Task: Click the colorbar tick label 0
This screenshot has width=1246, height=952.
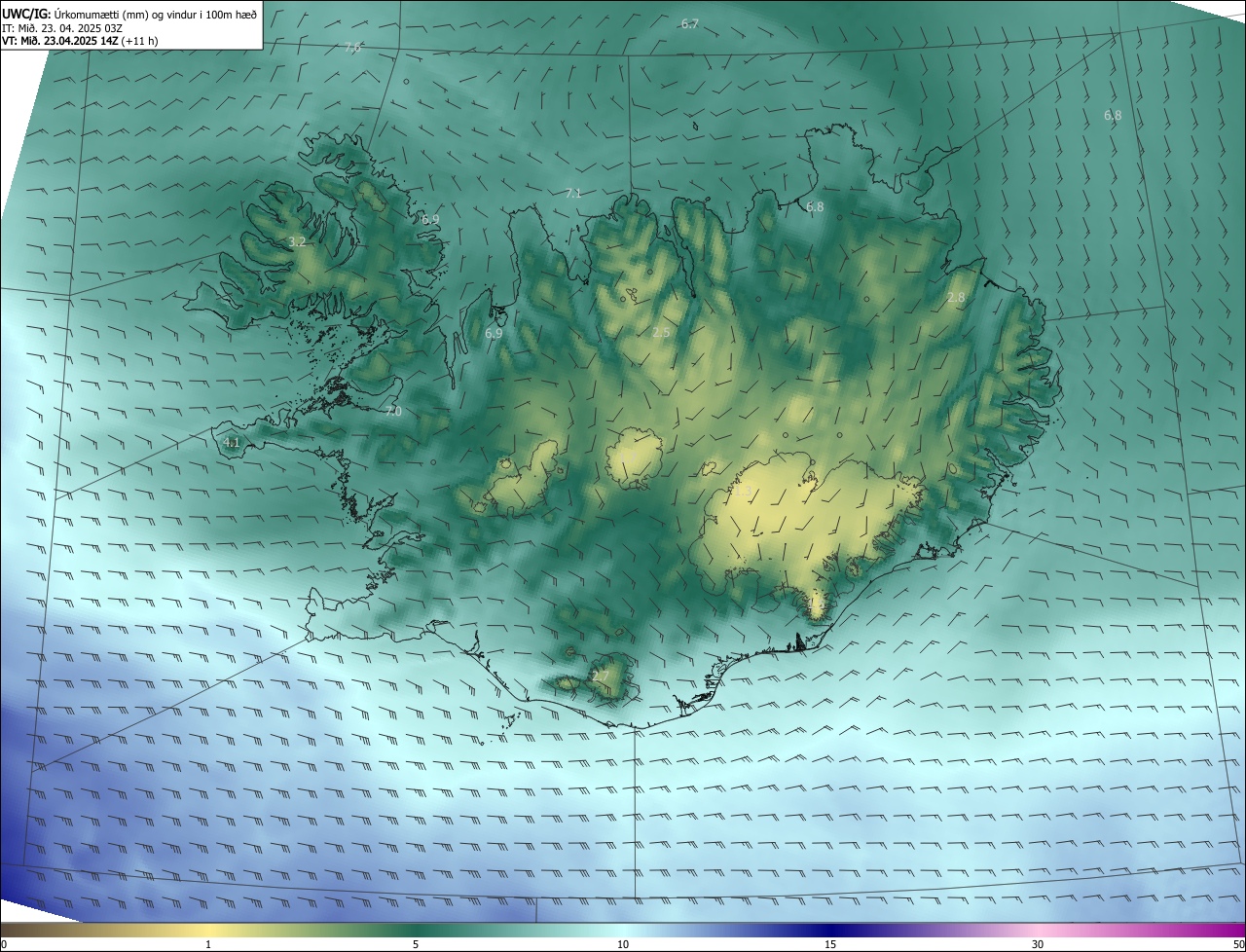Action: [4, 944]
